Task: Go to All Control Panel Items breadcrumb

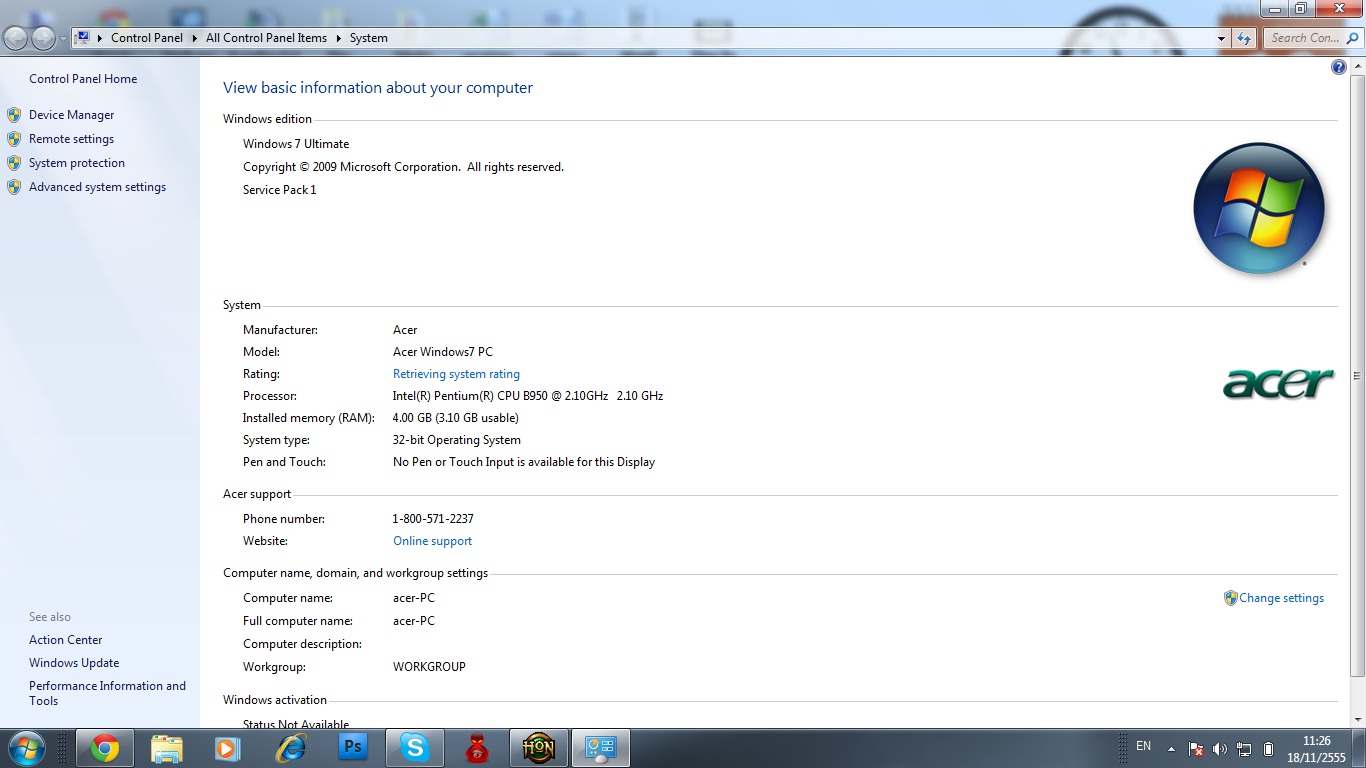Action: (266, 38)
